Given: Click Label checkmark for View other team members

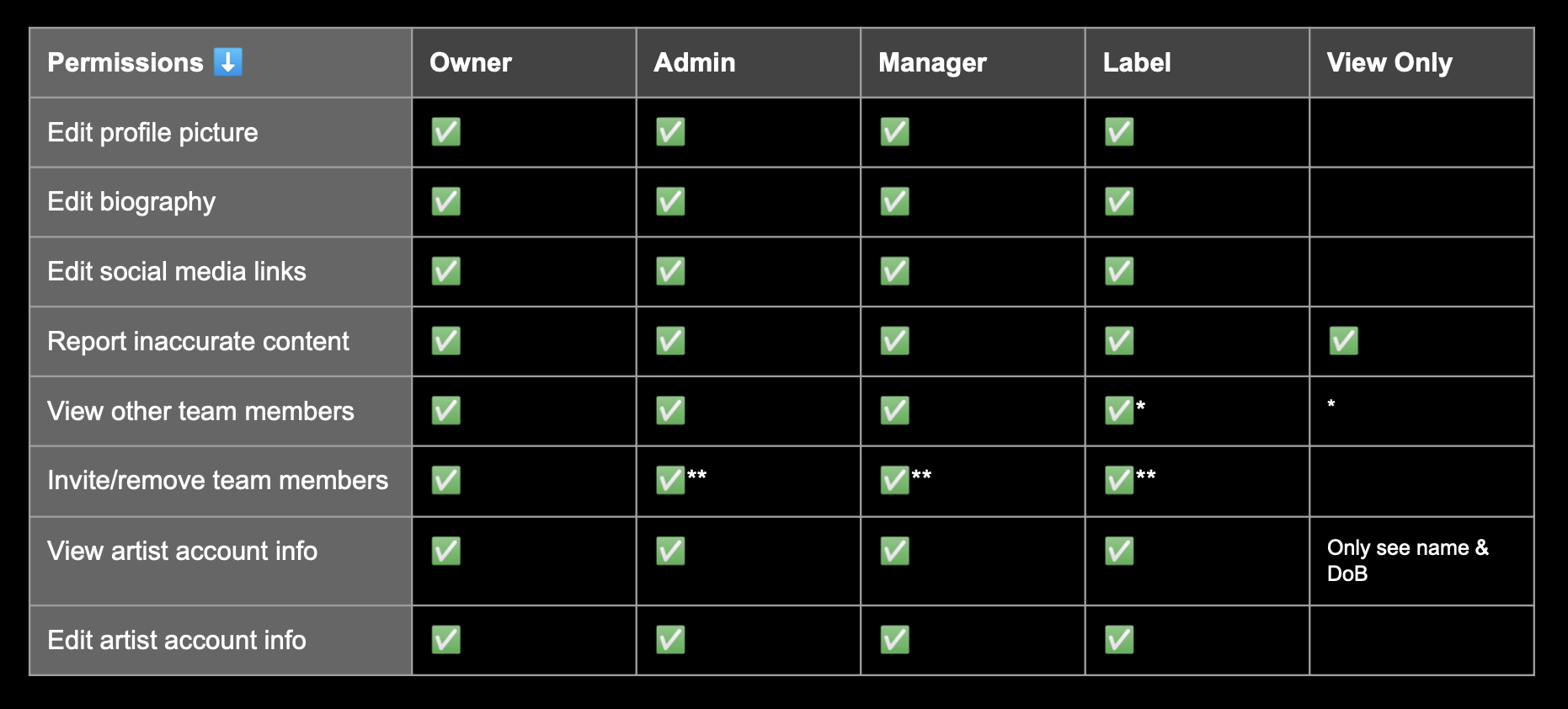Looking at the screenshot, I should click(x=1119, y=411).
